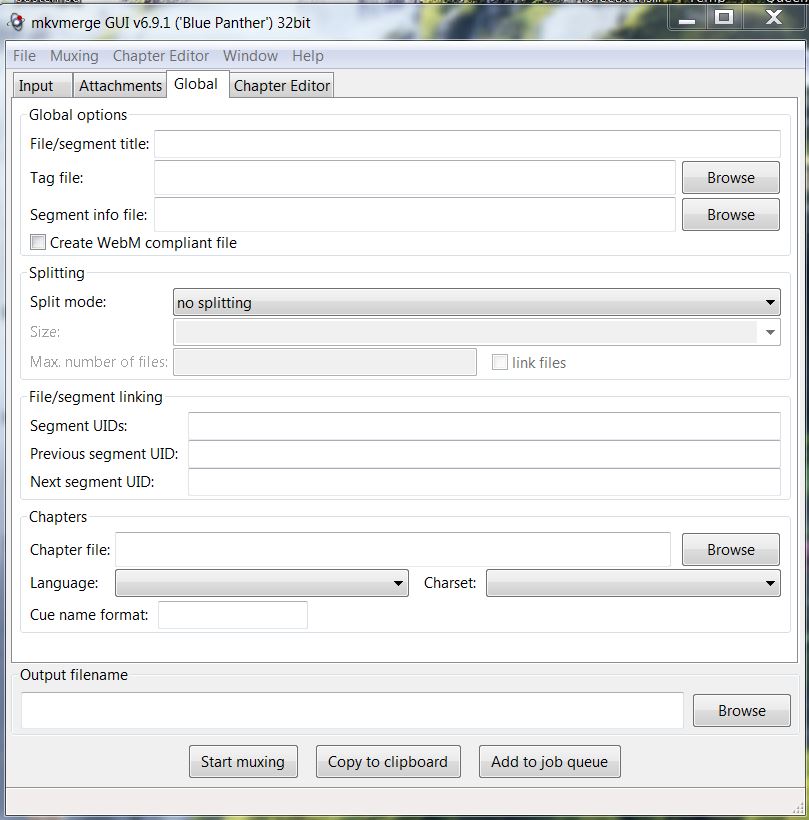This screenshot has height=820, width=809.
Task: Click the mkvmerge app icon in title bar
Action: (17, 22)
